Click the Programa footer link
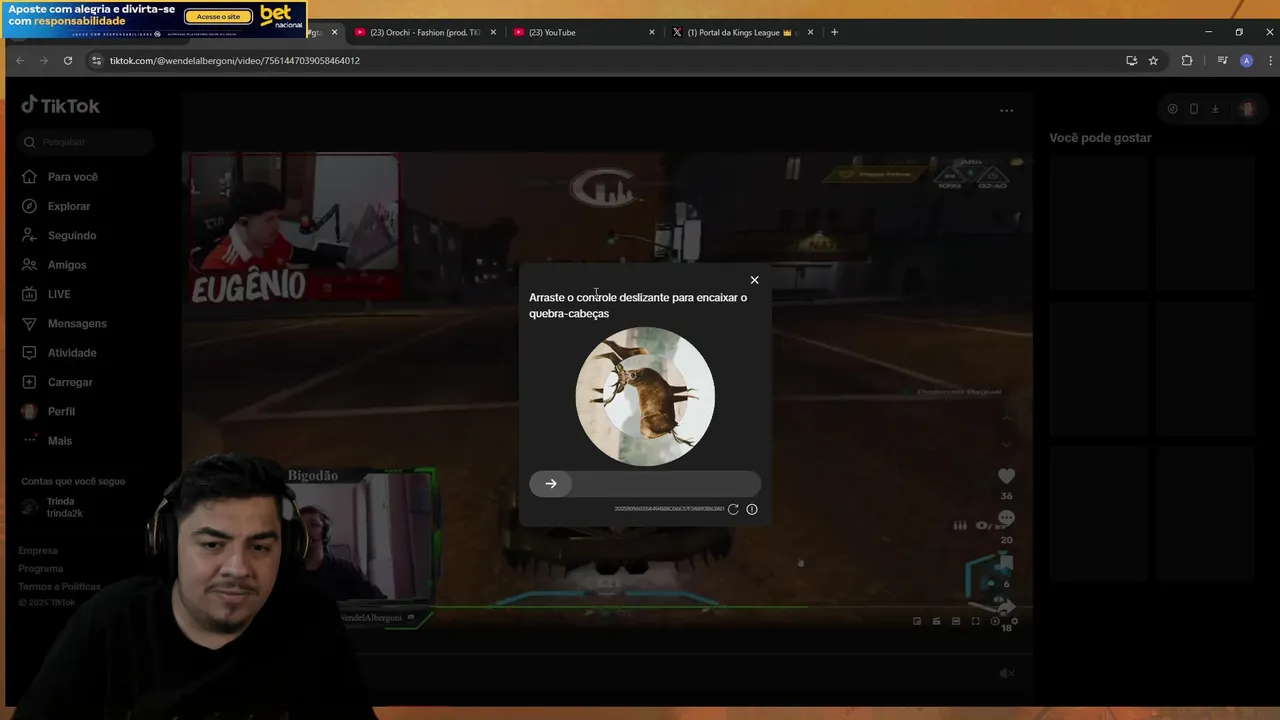The image size is (1280, 720). coord(41,569)
